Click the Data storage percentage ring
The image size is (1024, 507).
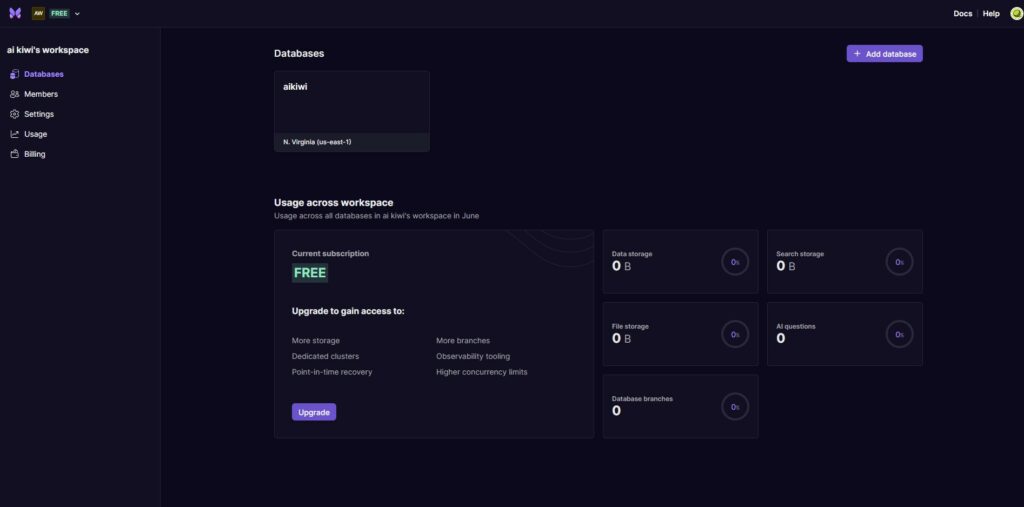(735, 262)
